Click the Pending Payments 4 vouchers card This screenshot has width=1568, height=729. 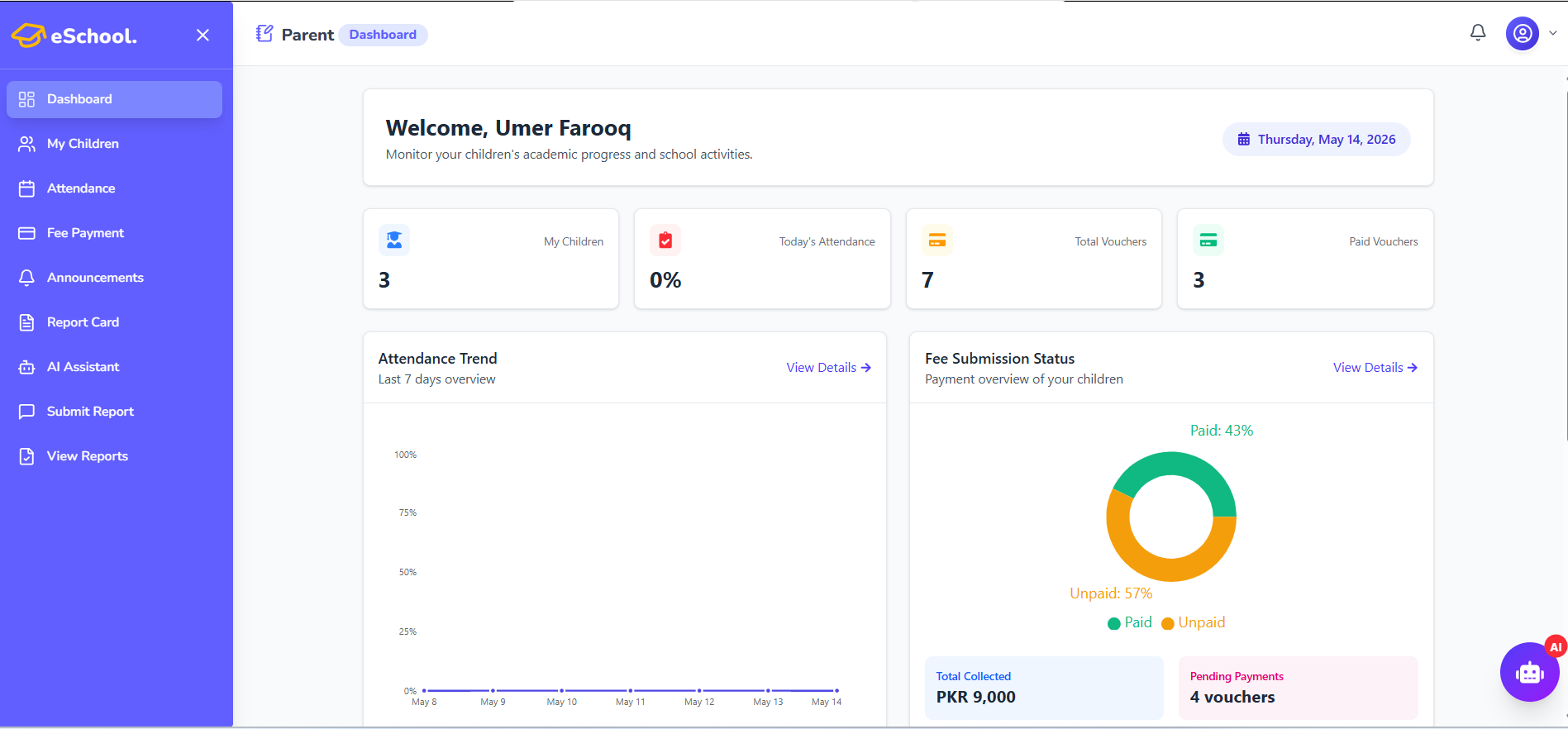(1298, 688)
